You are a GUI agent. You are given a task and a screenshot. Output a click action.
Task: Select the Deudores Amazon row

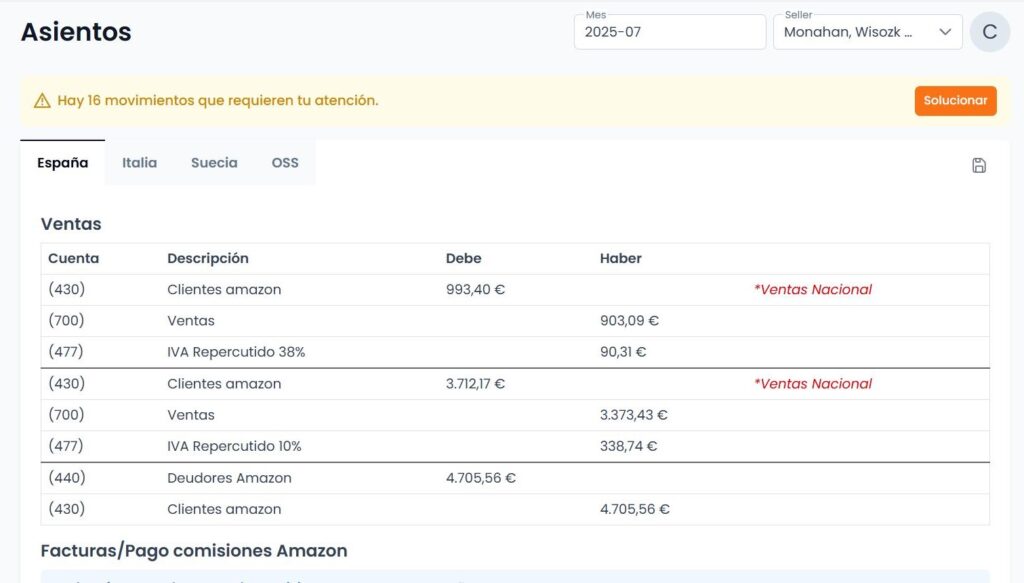coord(515,478)
